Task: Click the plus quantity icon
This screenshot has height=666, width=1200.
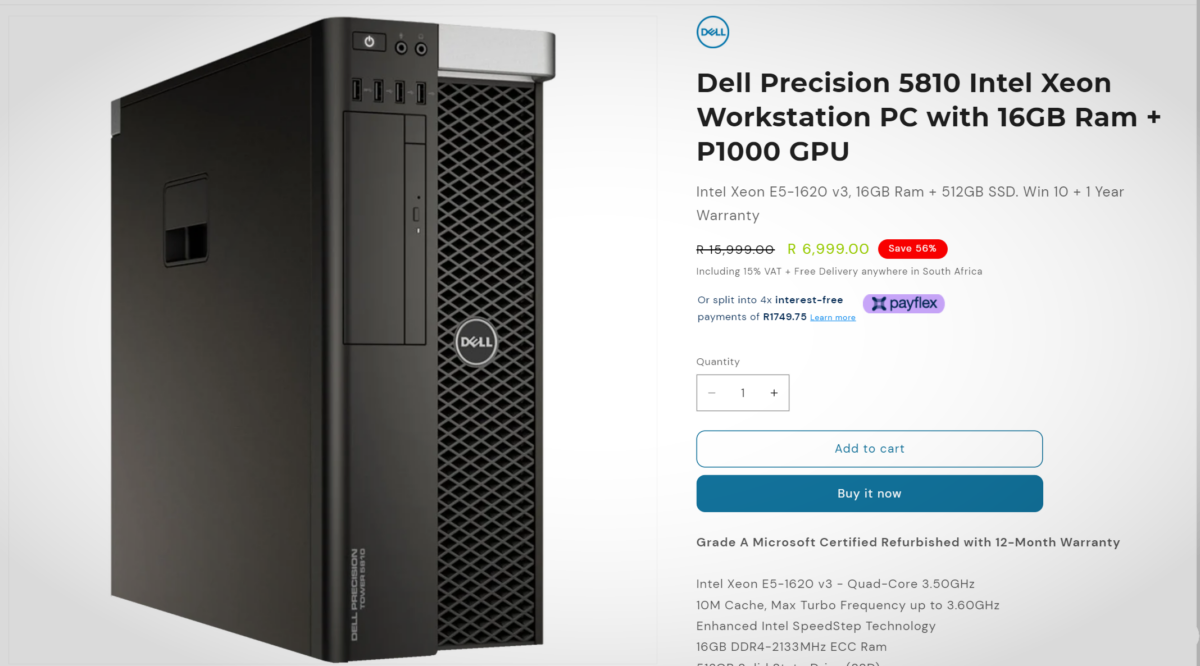Action: pyautogui.click(x=774, y=393)
